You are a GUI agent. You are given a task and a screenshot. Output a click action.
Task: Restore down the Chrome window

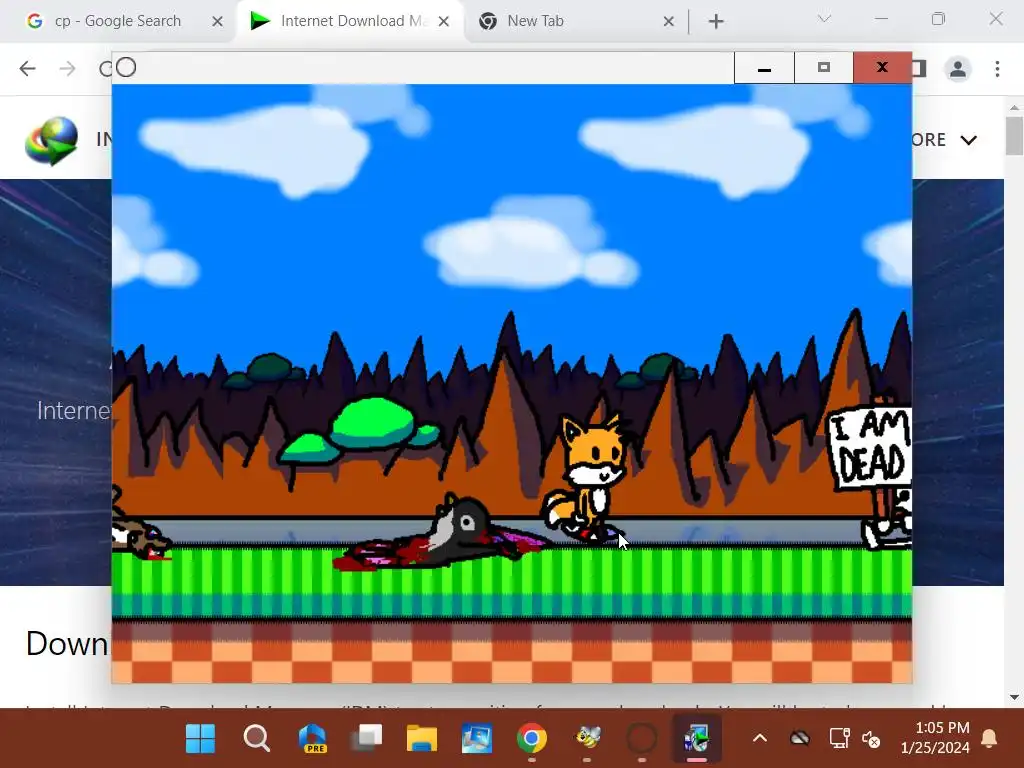938,19
